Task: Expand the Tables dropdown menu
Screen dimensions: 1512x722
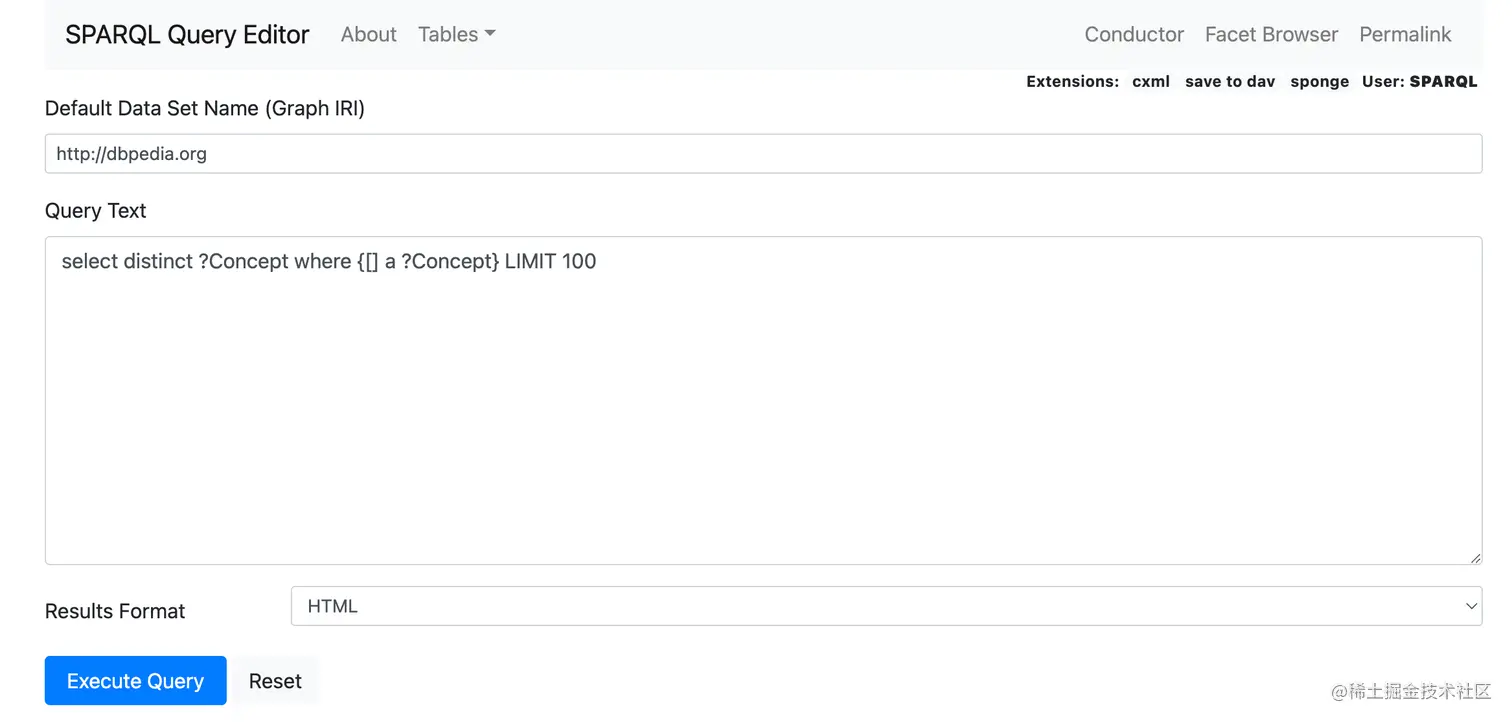Action: [x=457, y=34]
